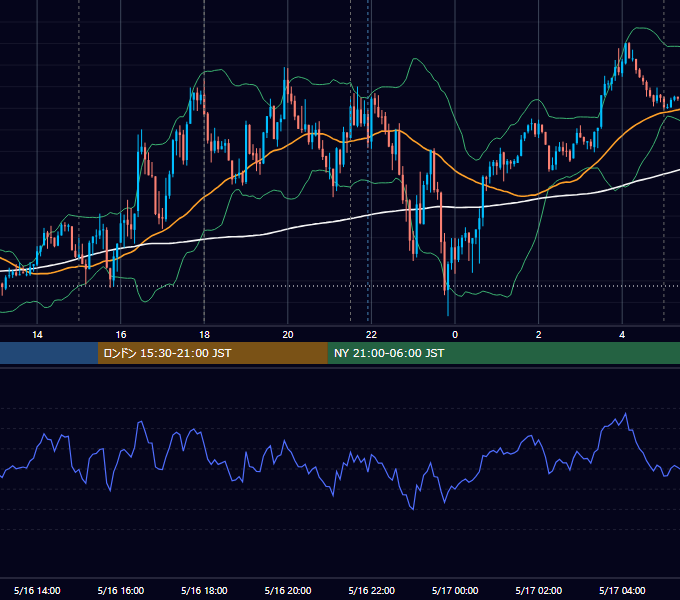Viewport: 680px width, 600px height.
Task: Click the 5/17 04:00 time label
Action: [x=622, y=590]
